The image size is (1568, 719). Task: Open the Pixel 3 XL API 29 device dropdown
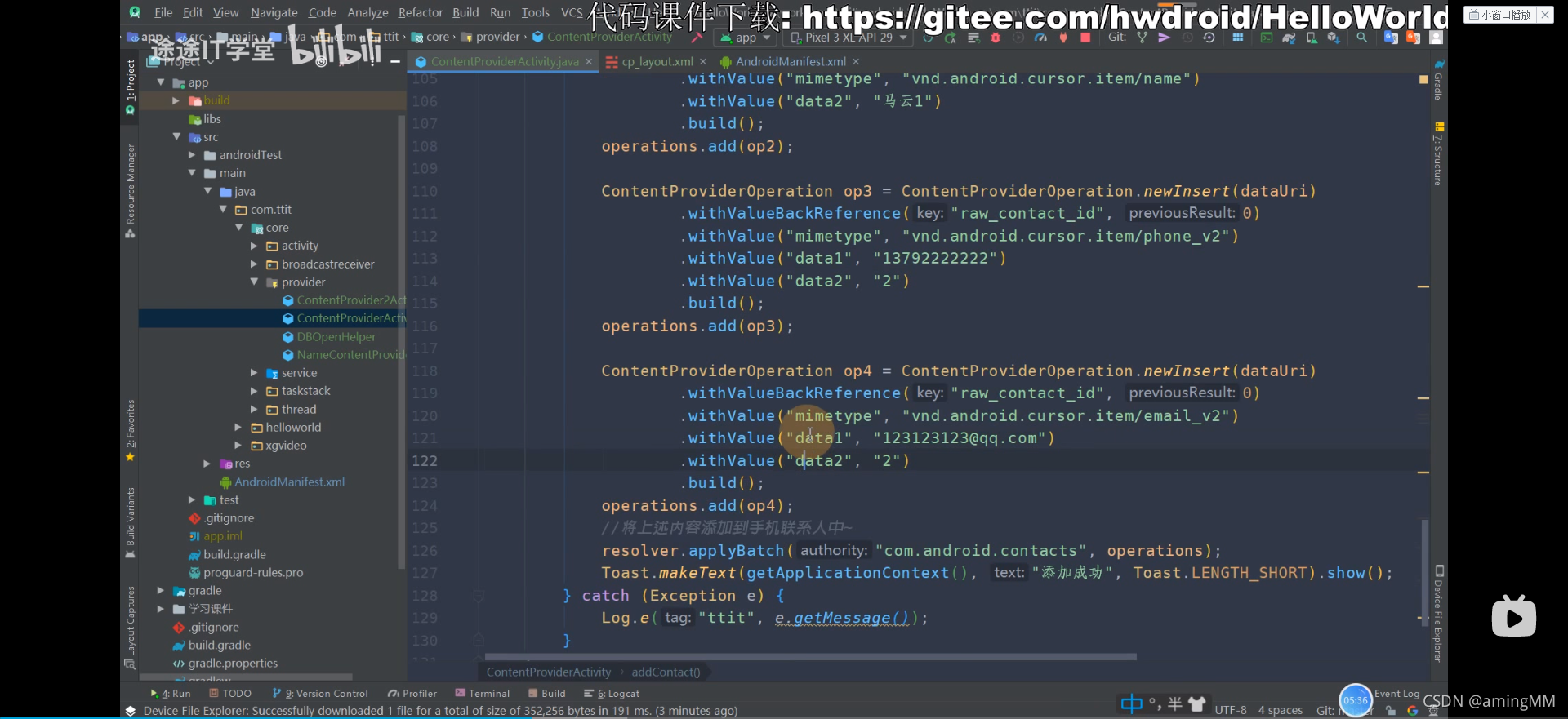[x=848, y=38]
